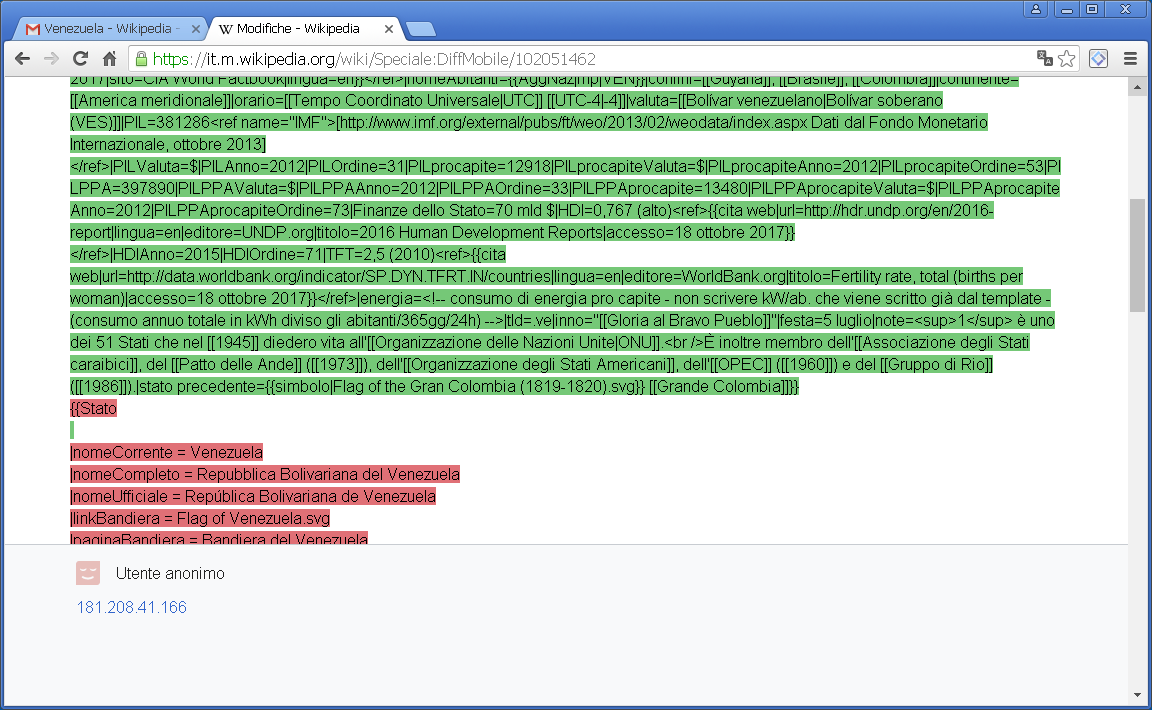
Task: Bookmark this page with the star
Action: tap(1067, 58)
